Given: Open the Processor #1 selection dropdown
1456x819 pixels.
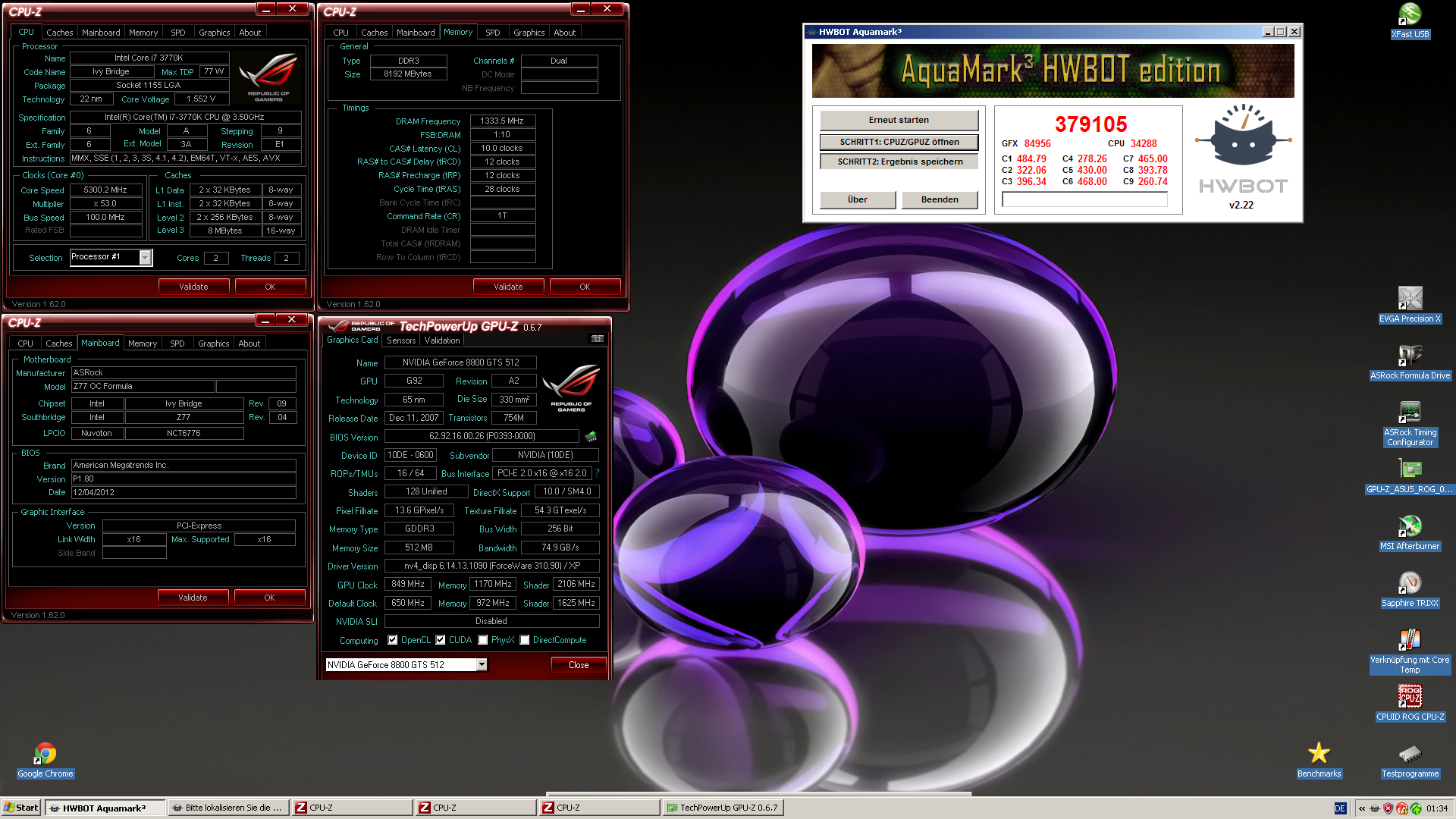Looking at the screenshot, I should tap(145, 258).
